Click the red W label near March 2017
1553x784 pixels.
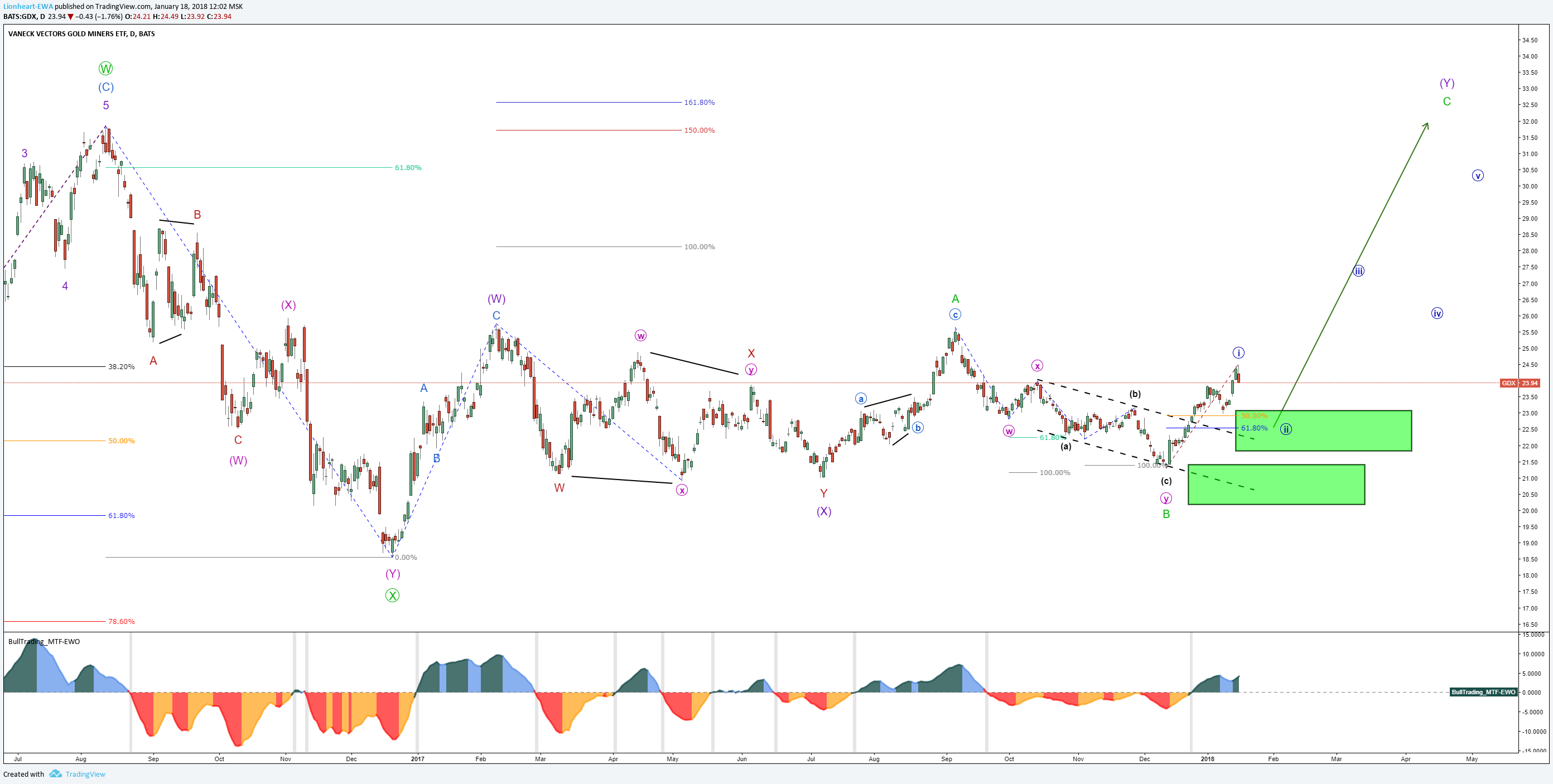[x=560, y=487]
